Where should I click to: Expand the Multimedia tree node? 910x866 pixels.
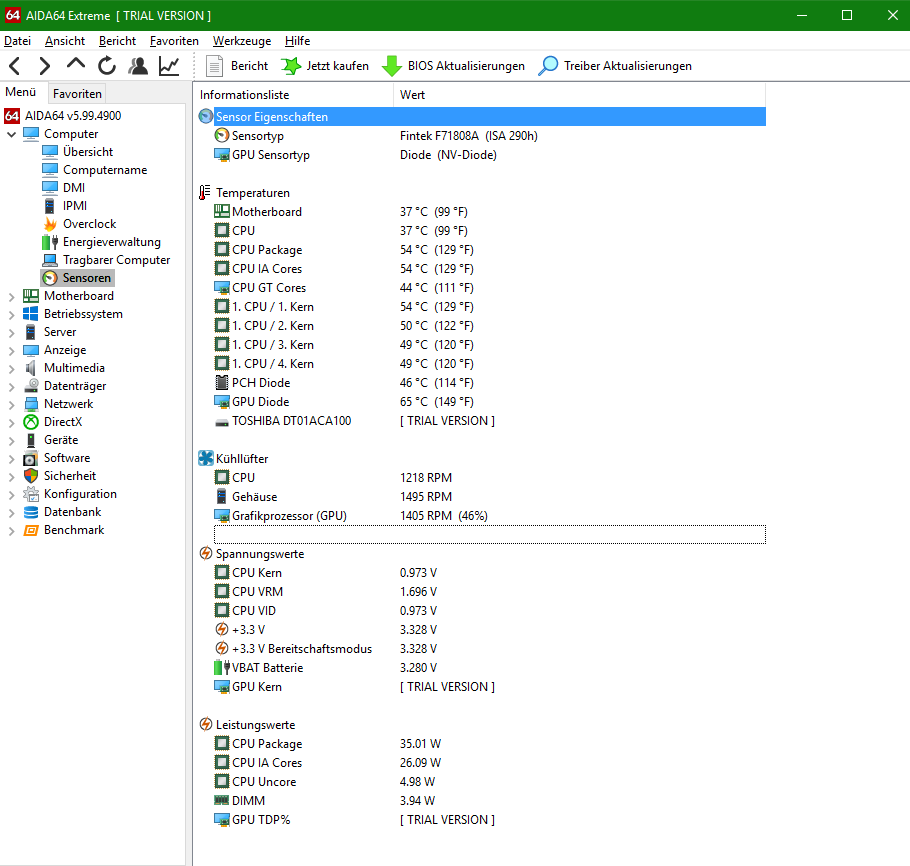pos(12,369)
